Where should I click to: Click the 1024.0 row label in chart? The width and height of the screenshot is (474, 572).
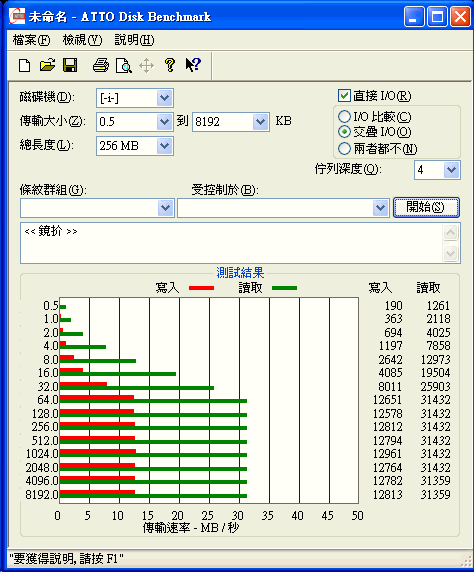tap(42, 454)
